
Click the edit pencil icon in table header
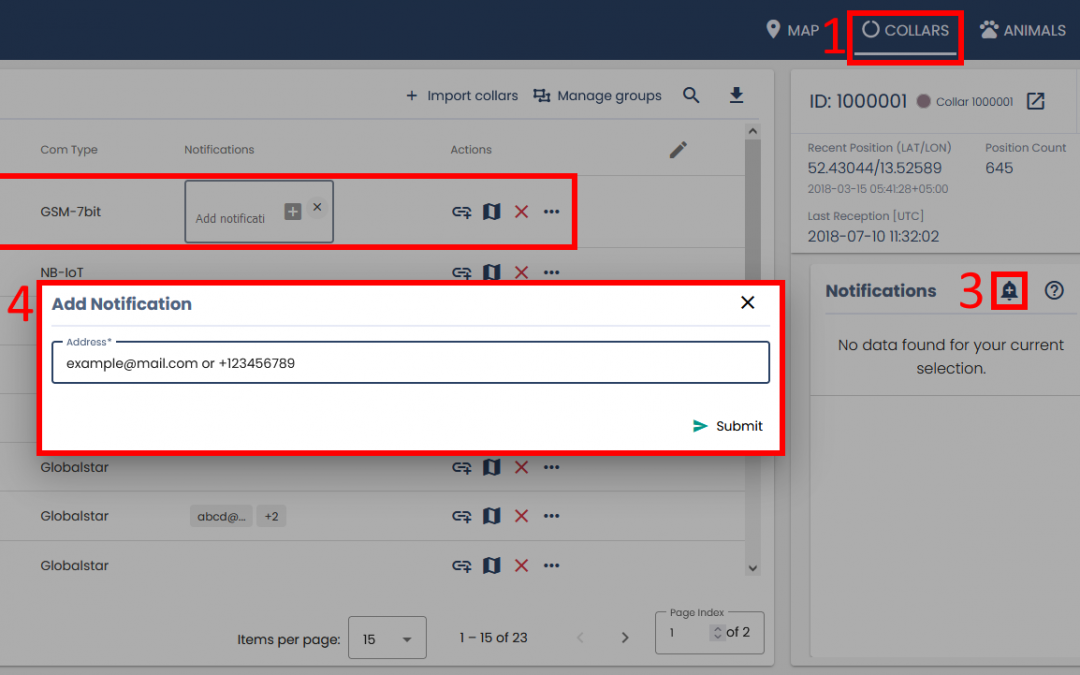678,150
